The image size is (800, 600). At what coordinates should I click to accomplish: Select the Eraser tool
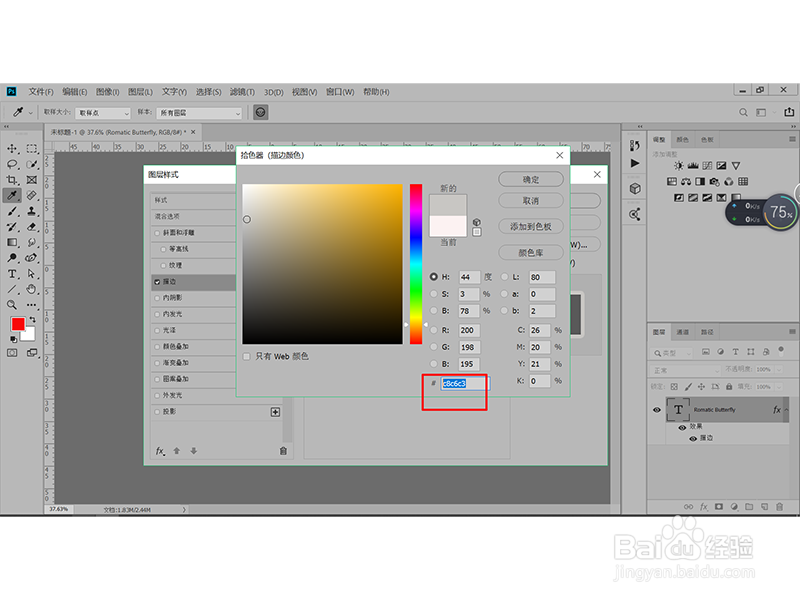[32, 227]
